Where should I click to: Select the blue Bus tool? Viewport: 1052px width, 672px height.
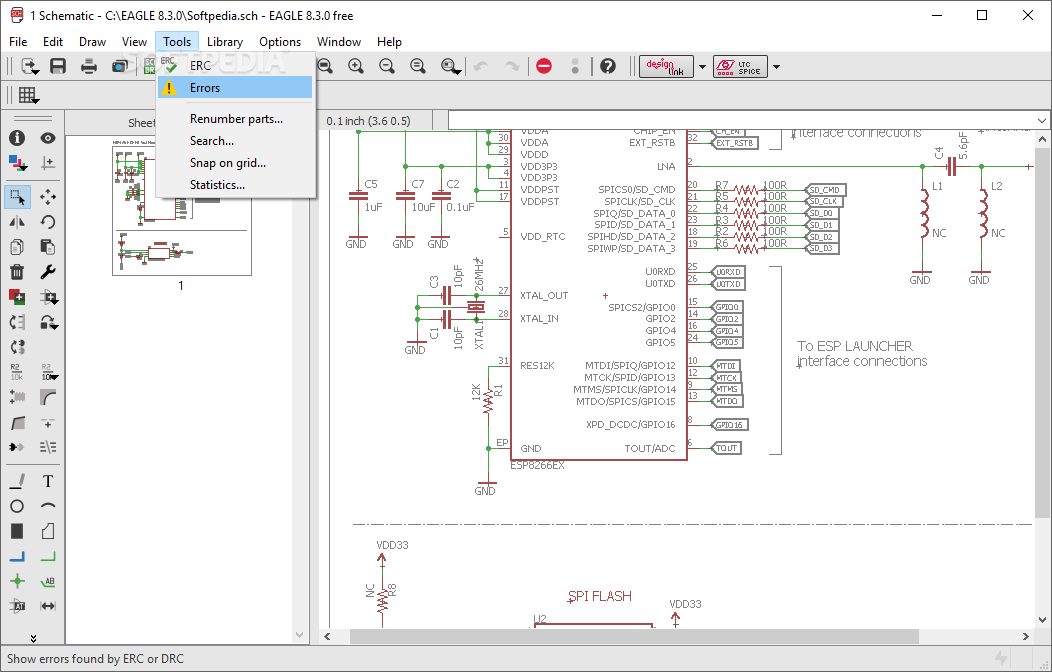[x=17, y=557]
